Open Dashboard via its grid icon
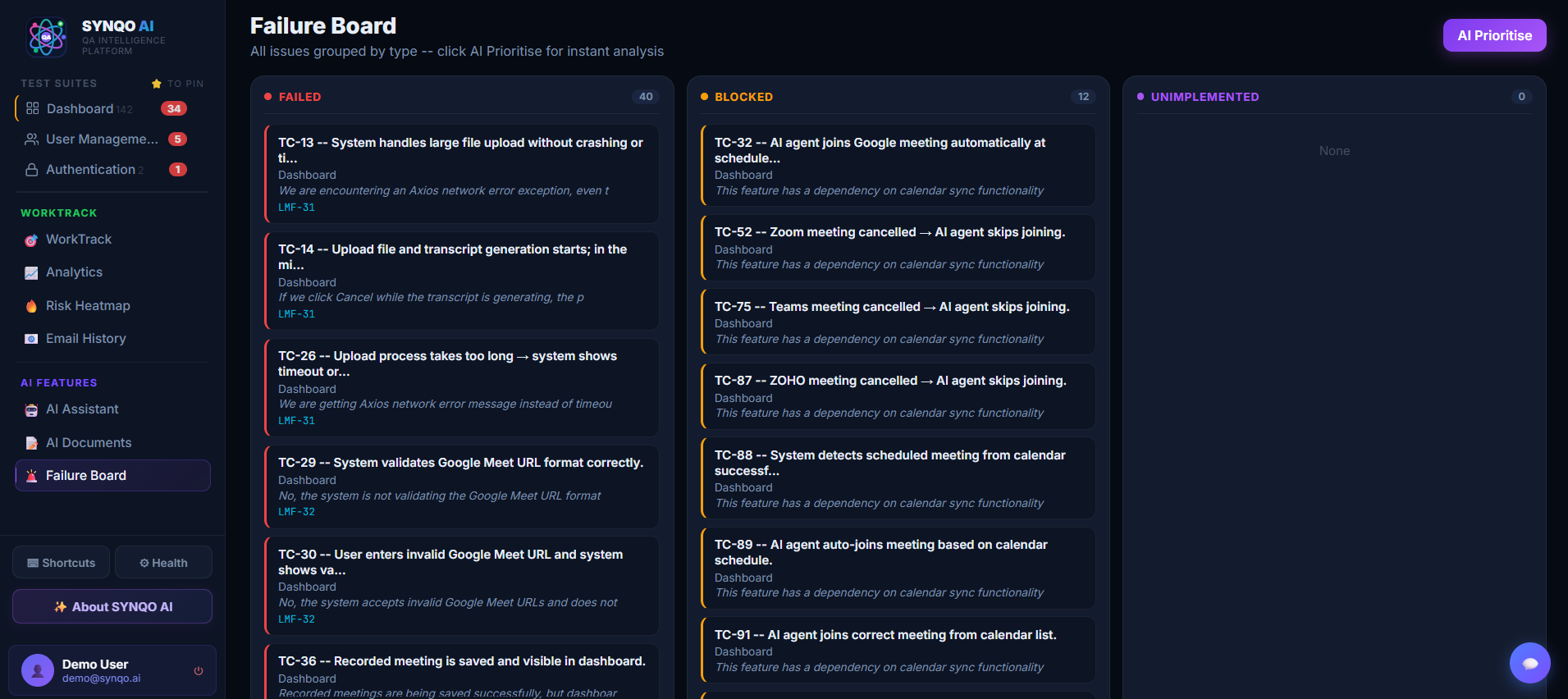 pyautogui.click(x=33, y=108)
